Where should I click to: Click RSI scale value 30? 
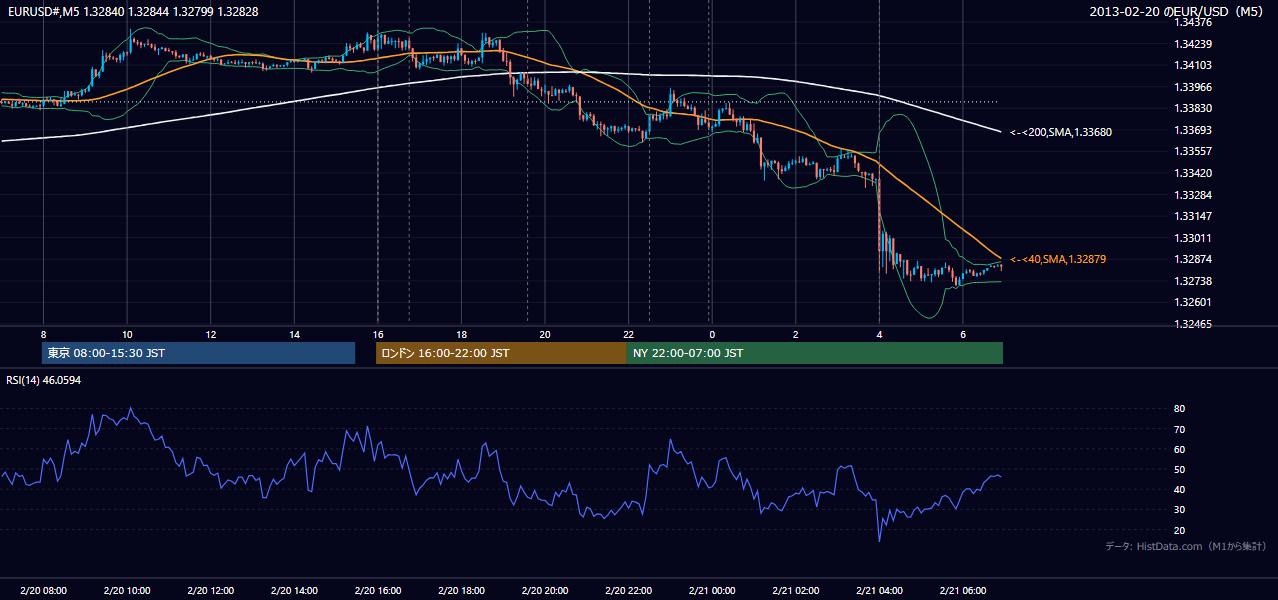1180,510
